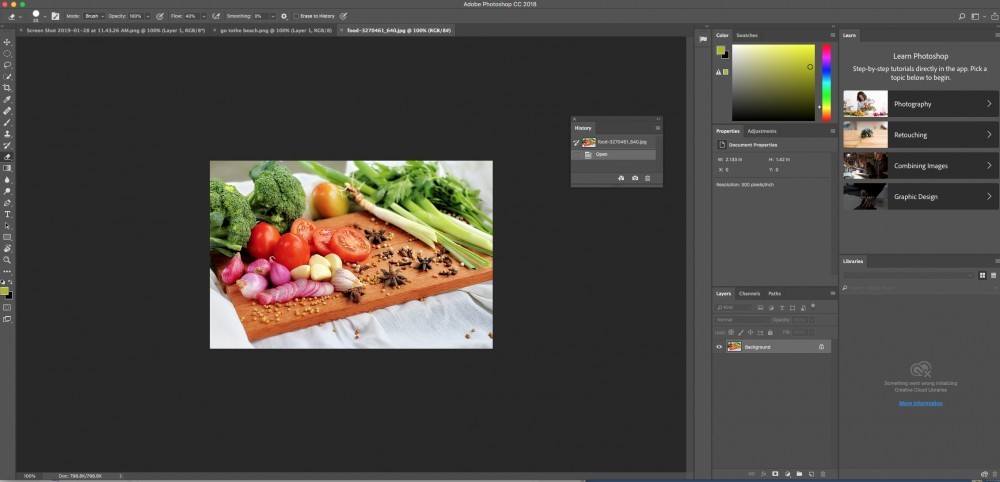Select the Move tool
This screenshot has height=482, width=1000.
click(x=8, y=42)
